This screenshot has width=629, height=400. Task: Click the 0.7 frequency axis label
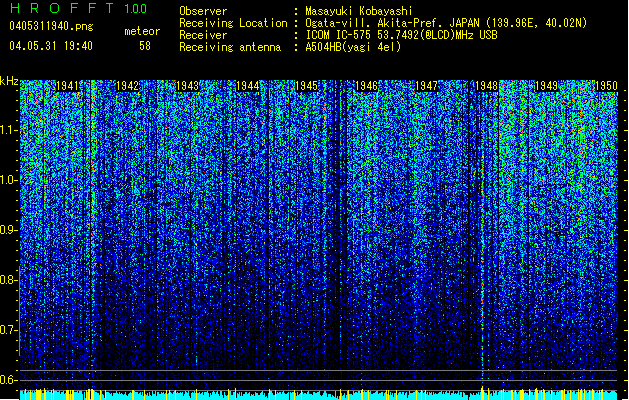pos(8,330)
